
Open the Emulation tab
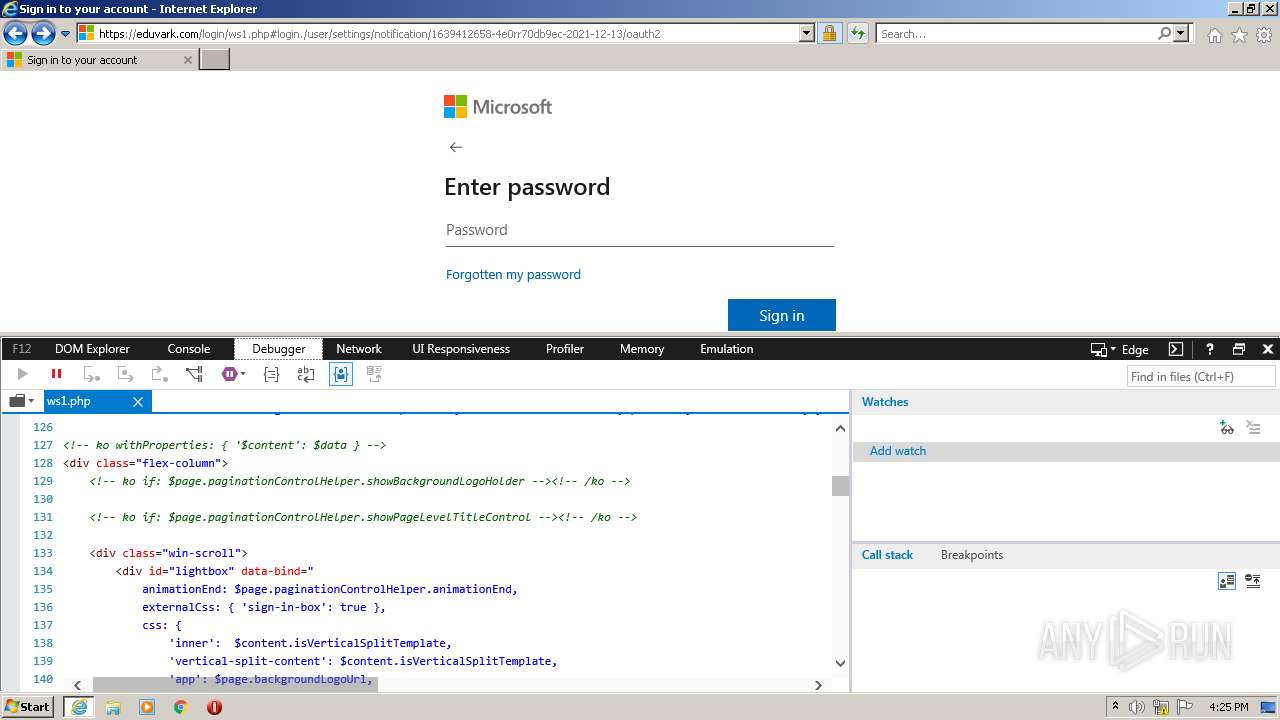click(727, 349)
